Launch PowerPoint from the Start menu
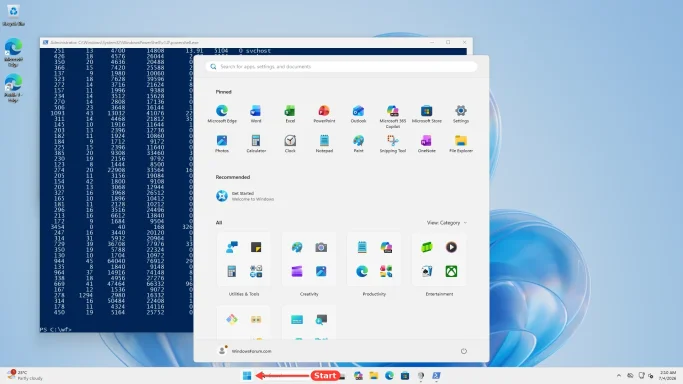 [324, 114]
